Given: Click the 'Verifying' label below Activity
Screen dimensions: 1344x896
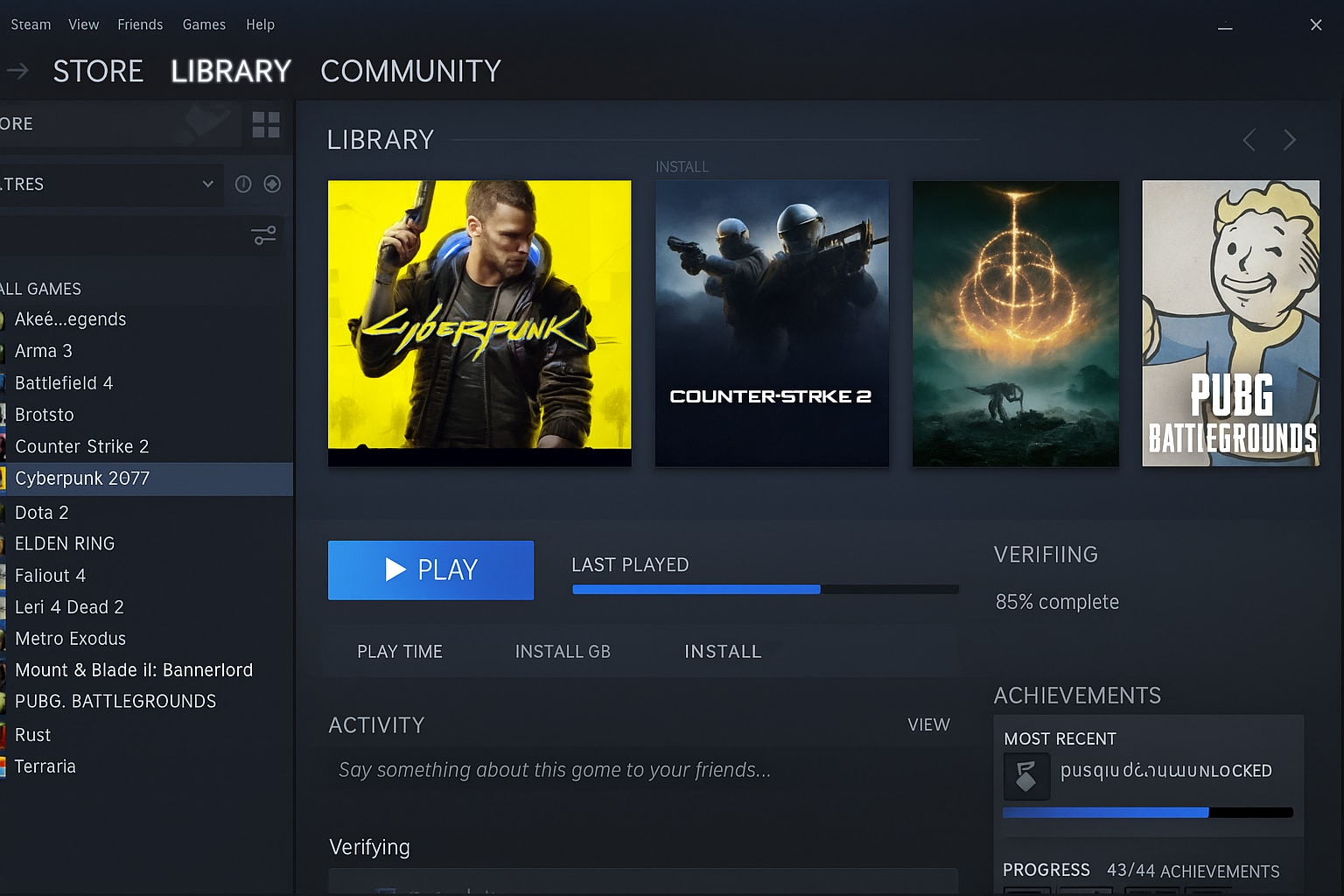Looking at the screenshot, I should [369, 847].
